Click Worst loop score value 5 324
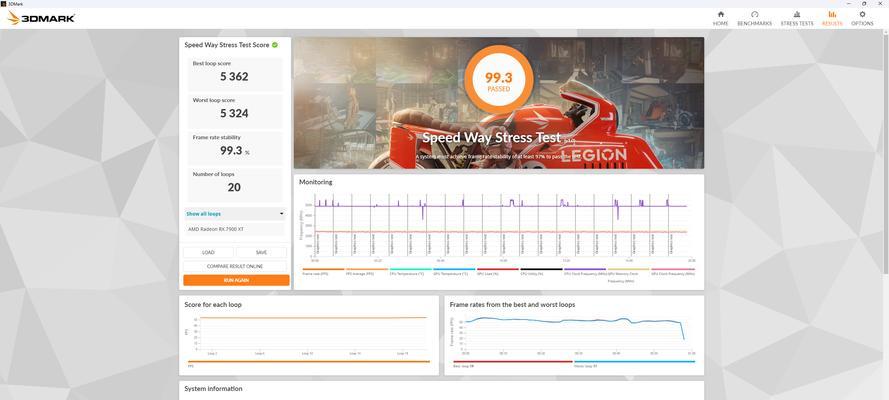 (234, 113)
